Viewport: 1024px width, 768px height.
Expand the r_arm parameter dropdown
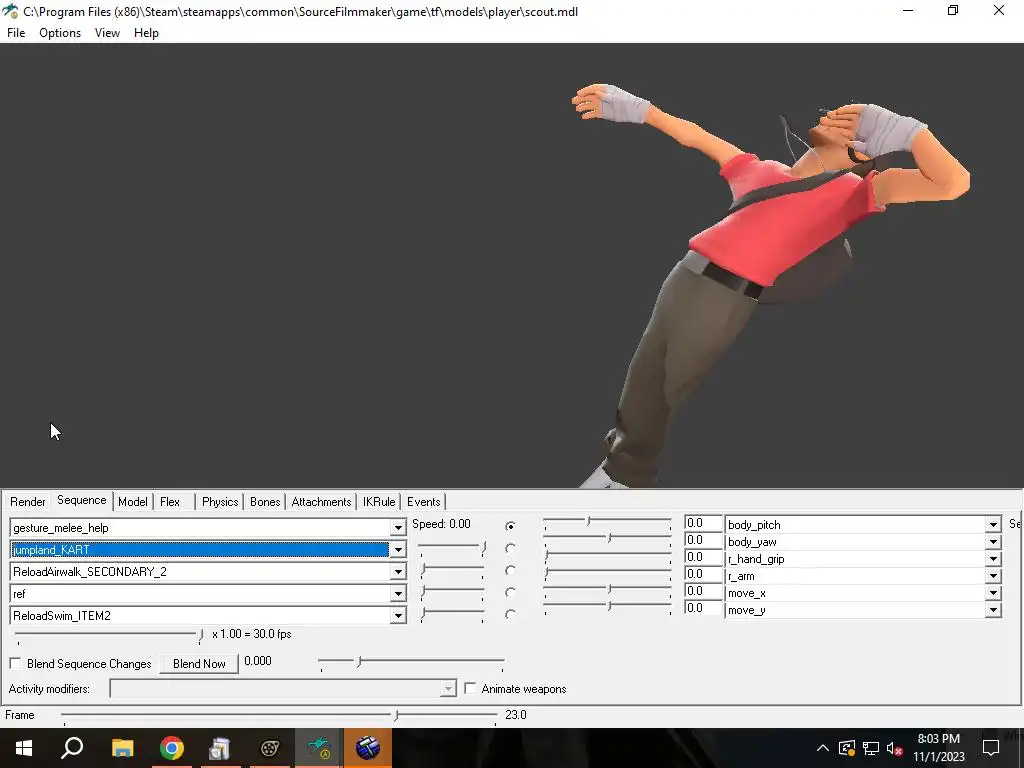993,575
